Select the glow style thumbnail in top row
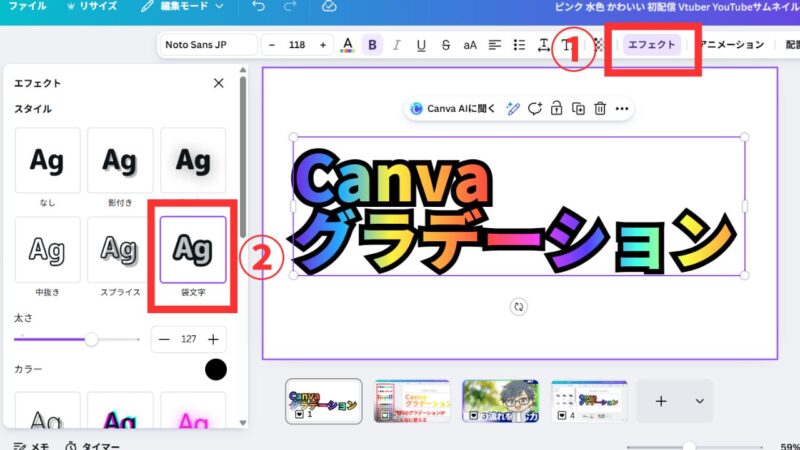 (193, 161)
